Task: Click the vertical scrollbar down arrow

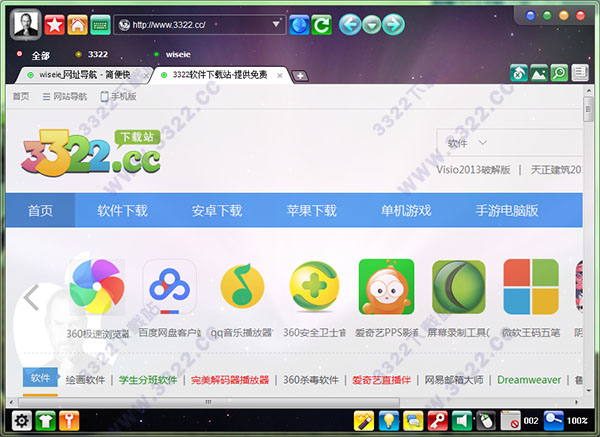Action: (589, 391)
